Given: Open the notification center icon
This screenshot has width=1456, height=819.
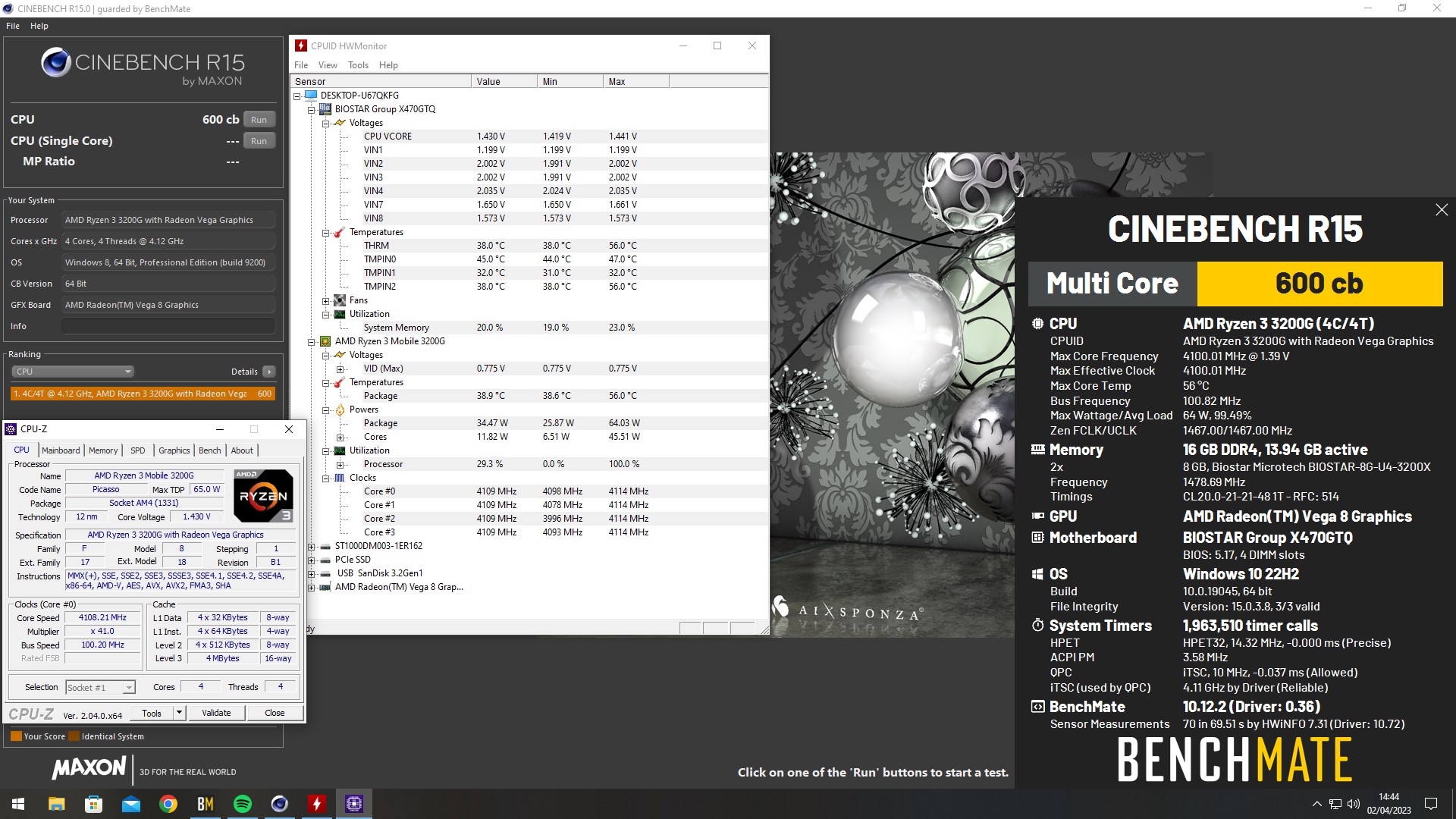Looking at the screenshot, I should click(1431, 804).
